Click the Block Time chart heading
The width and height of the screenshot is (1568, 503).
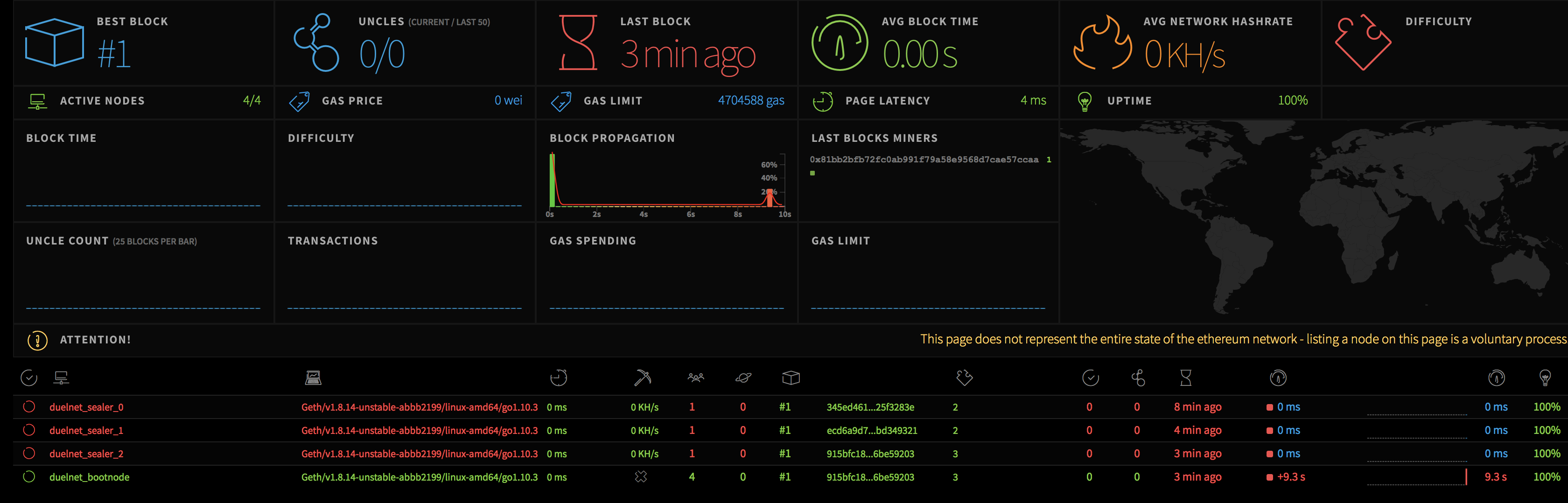[62, 138]
